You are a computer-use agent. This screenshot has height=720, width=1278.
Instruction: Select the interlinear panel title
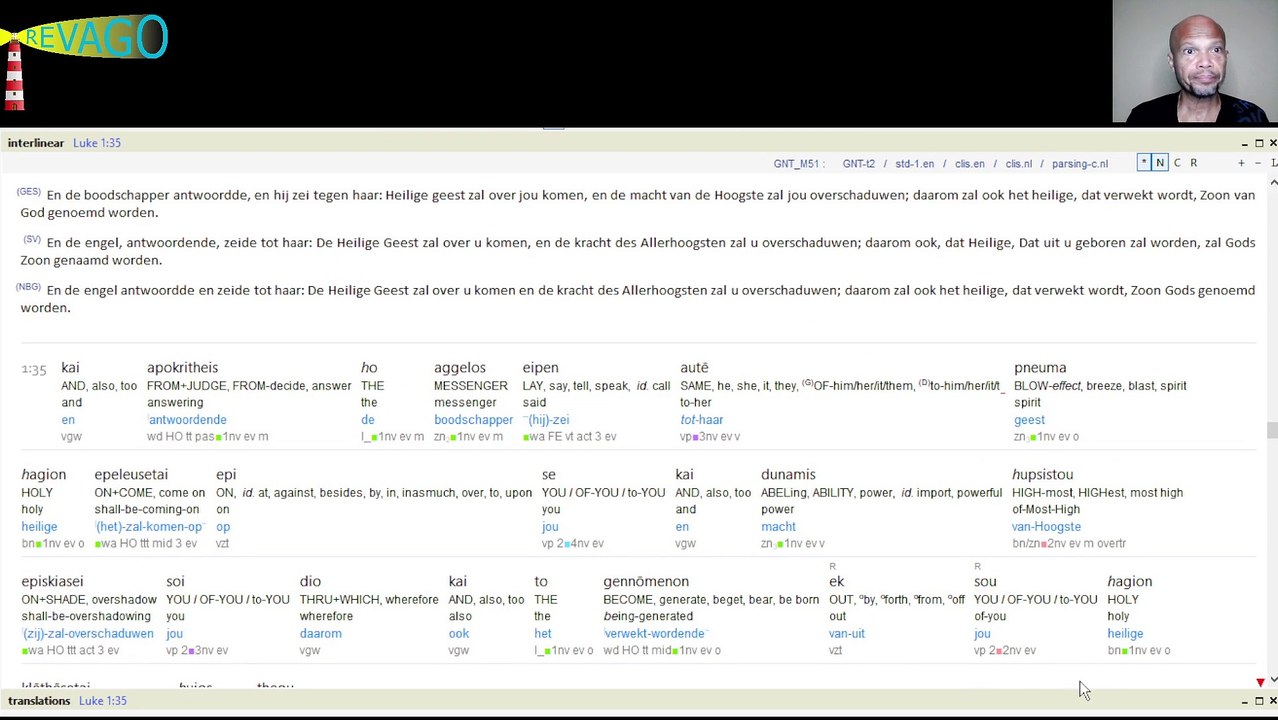tap(36, 143)
